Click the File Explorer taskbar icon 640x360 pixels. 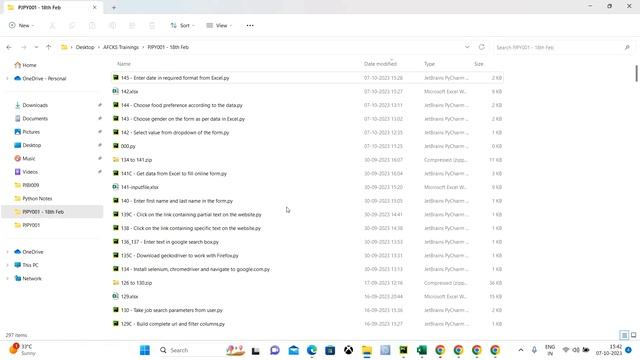(x=367, y=350)
